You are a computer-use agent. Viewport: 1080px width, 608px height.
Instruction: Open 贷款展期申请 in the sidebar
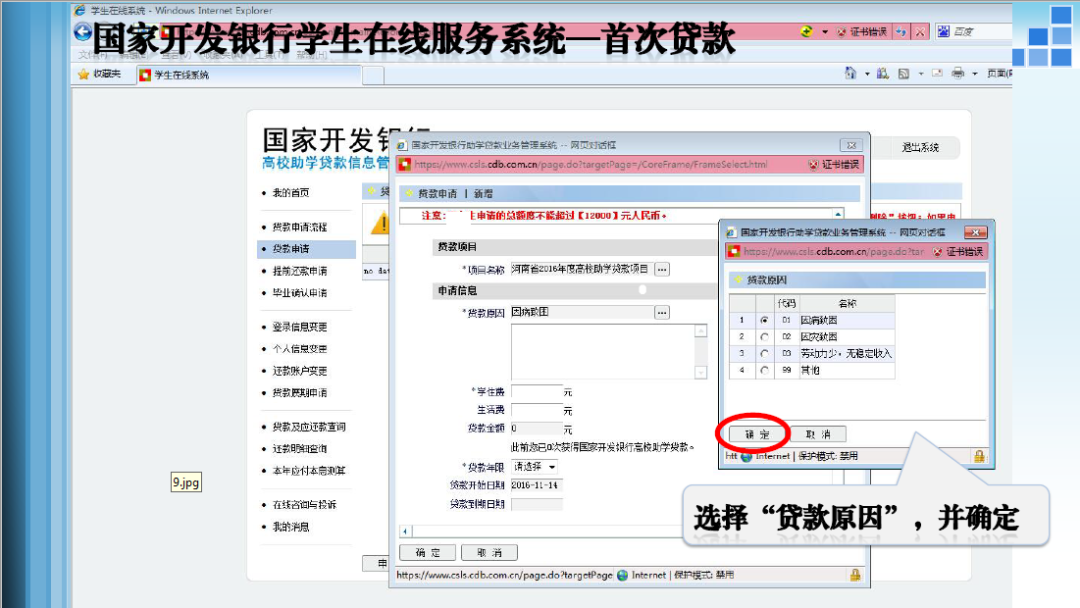(x=300, y=393)
